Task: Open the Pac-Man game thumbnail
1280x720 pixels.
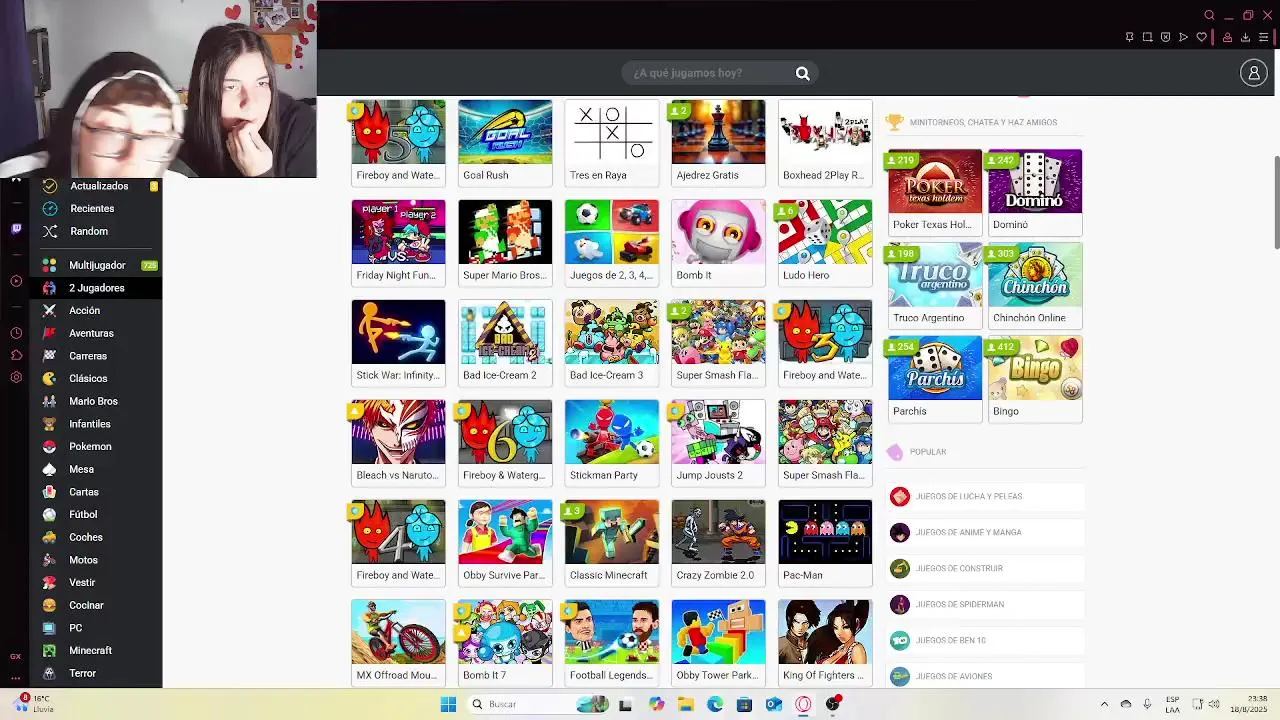Action: (825, 543)
